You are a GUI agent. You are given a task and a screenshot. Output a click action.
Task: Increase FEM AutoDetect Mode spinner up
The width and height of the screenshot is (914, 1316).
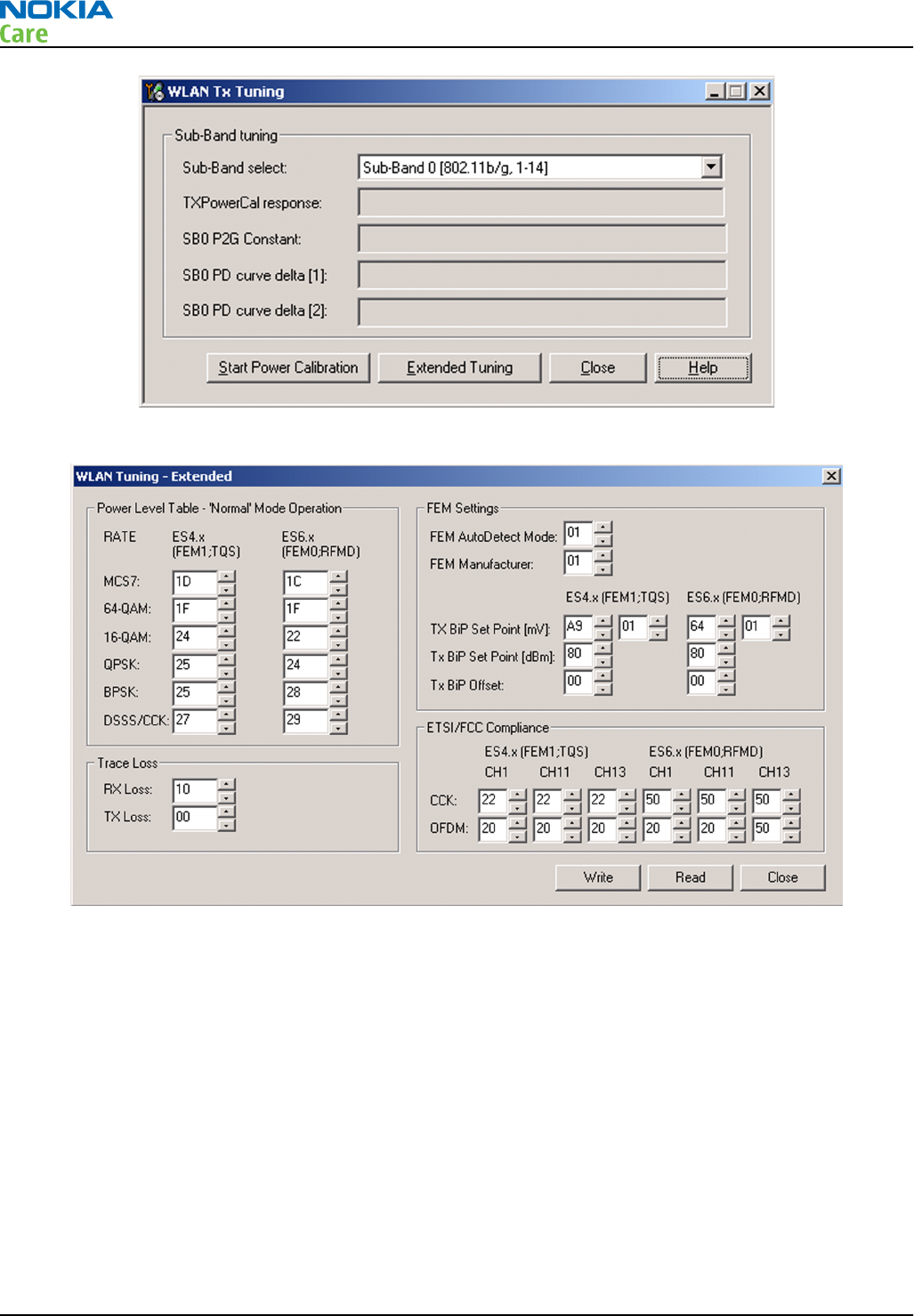tap(603, 529)
